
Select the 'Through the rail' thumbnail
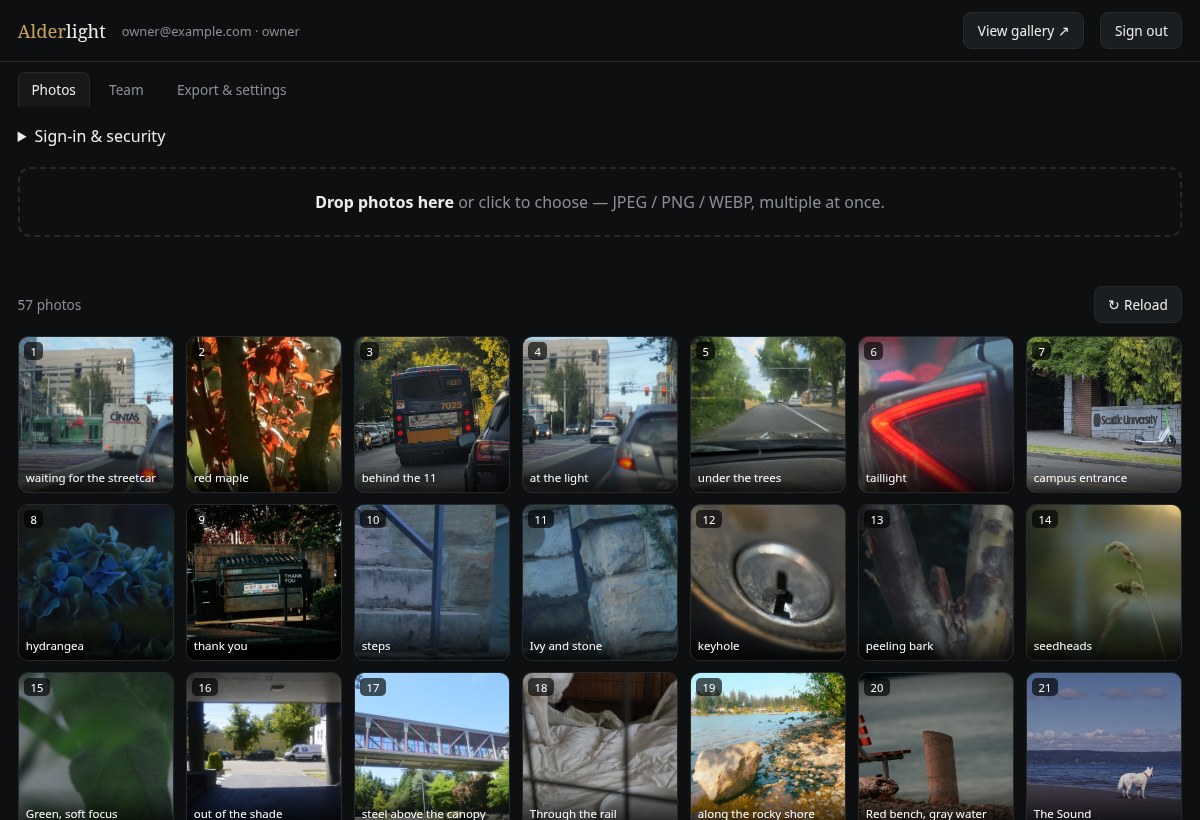tap(600, 746)
